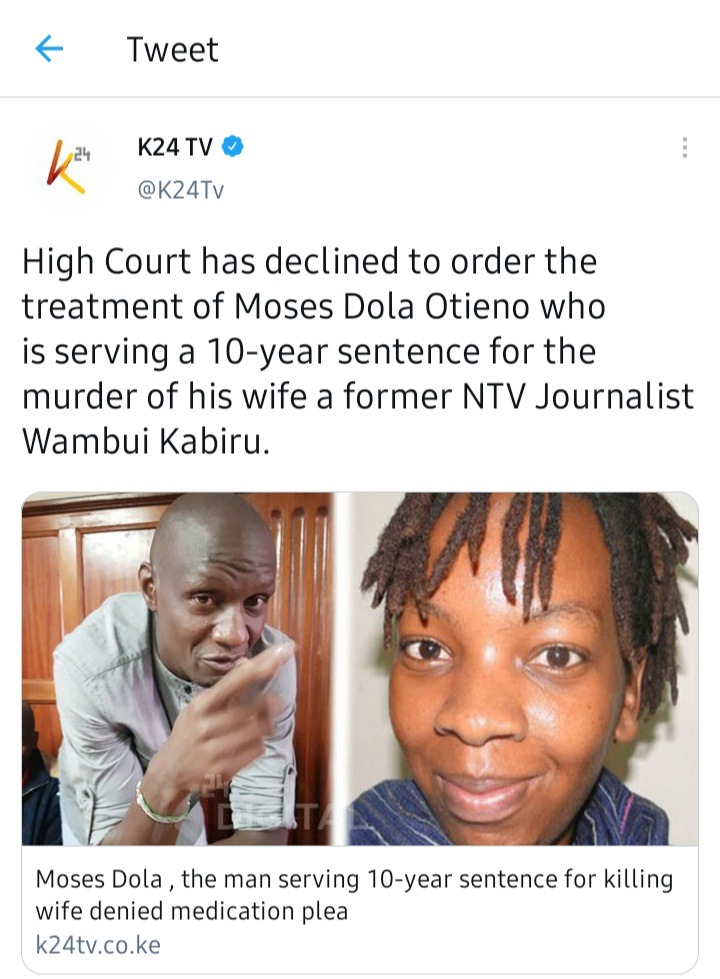Tap the back arrow icon

point(49,49)
